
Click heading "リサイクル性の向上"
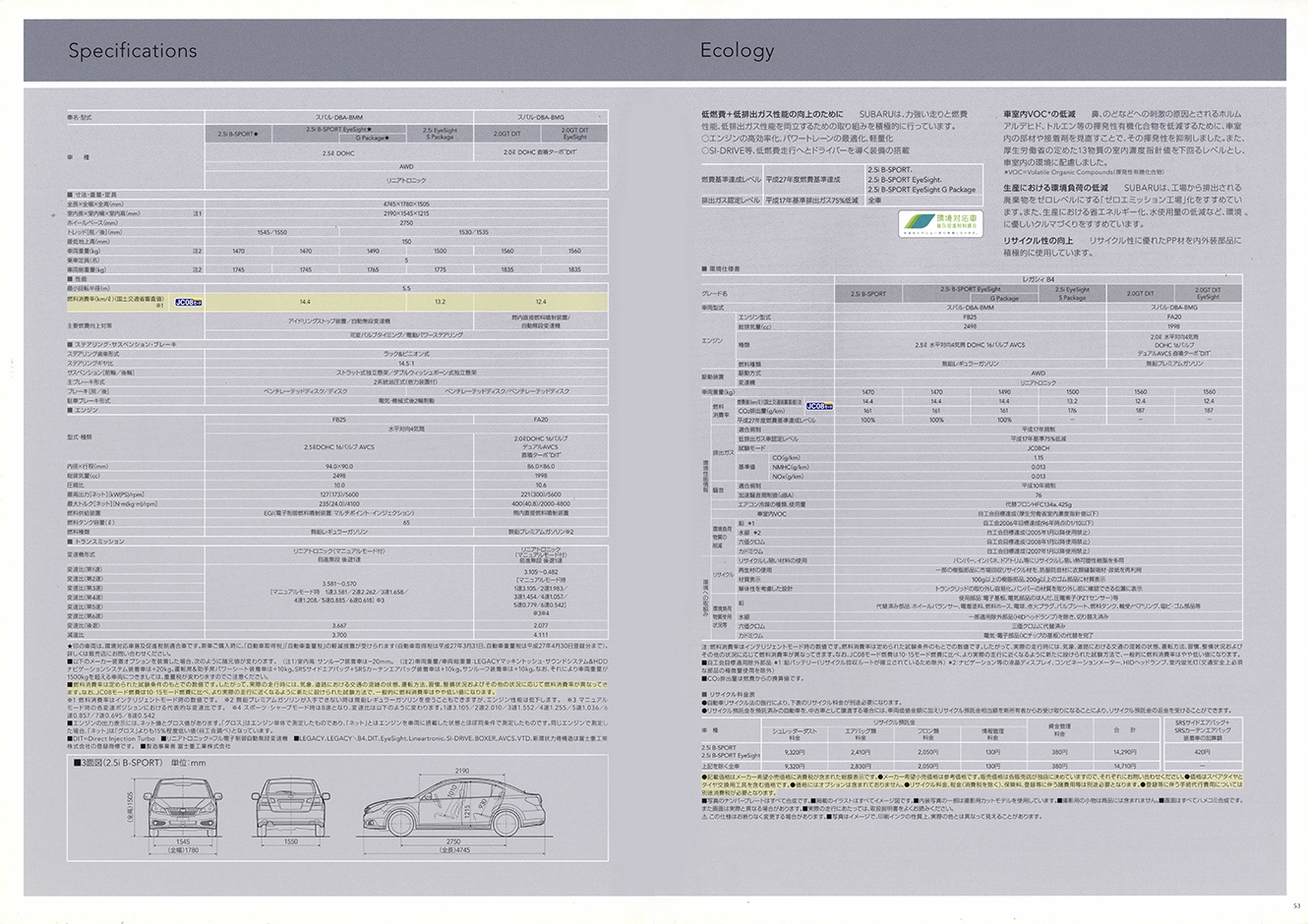[x=1038, y=241]
